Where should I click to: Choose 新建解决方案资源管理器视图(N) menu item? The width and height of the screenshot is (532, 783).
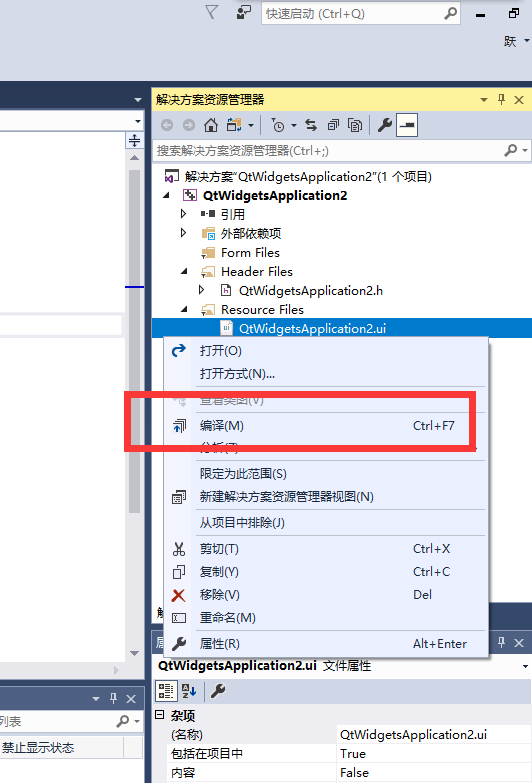click(x=326, y=496)
